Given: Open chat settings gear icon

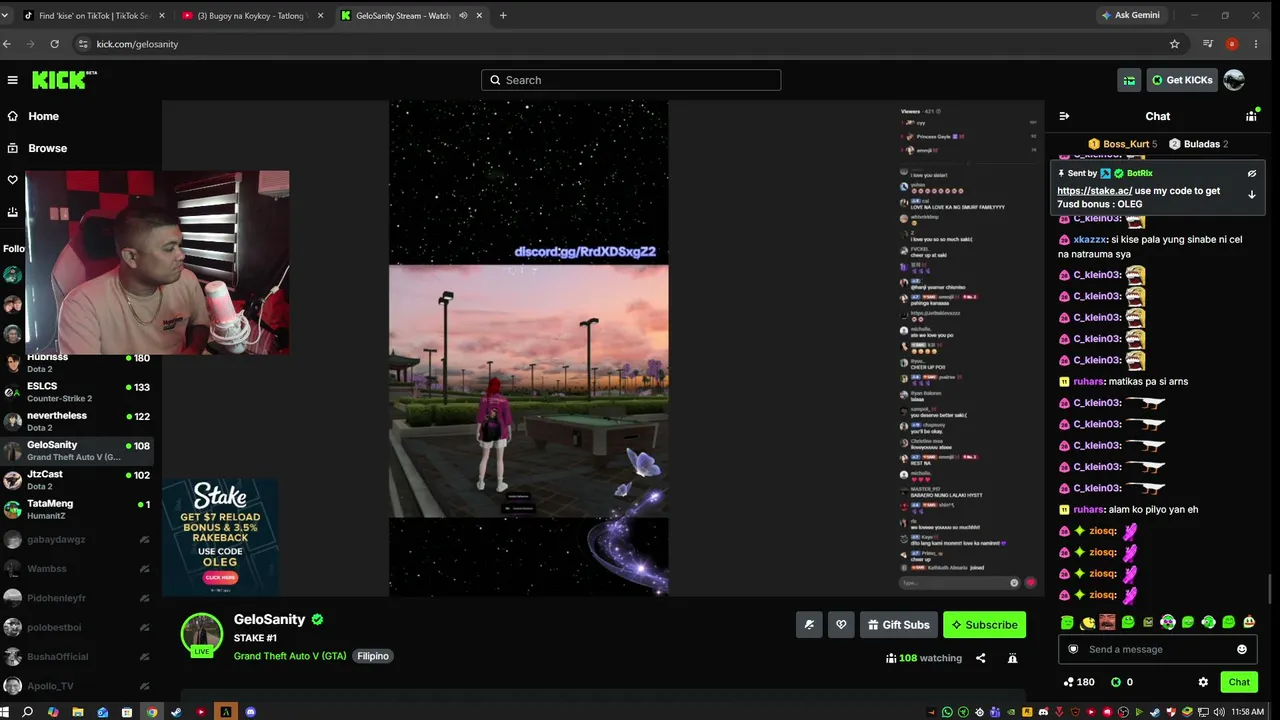Looking at the screenshot, I should tap(1203, 682).
